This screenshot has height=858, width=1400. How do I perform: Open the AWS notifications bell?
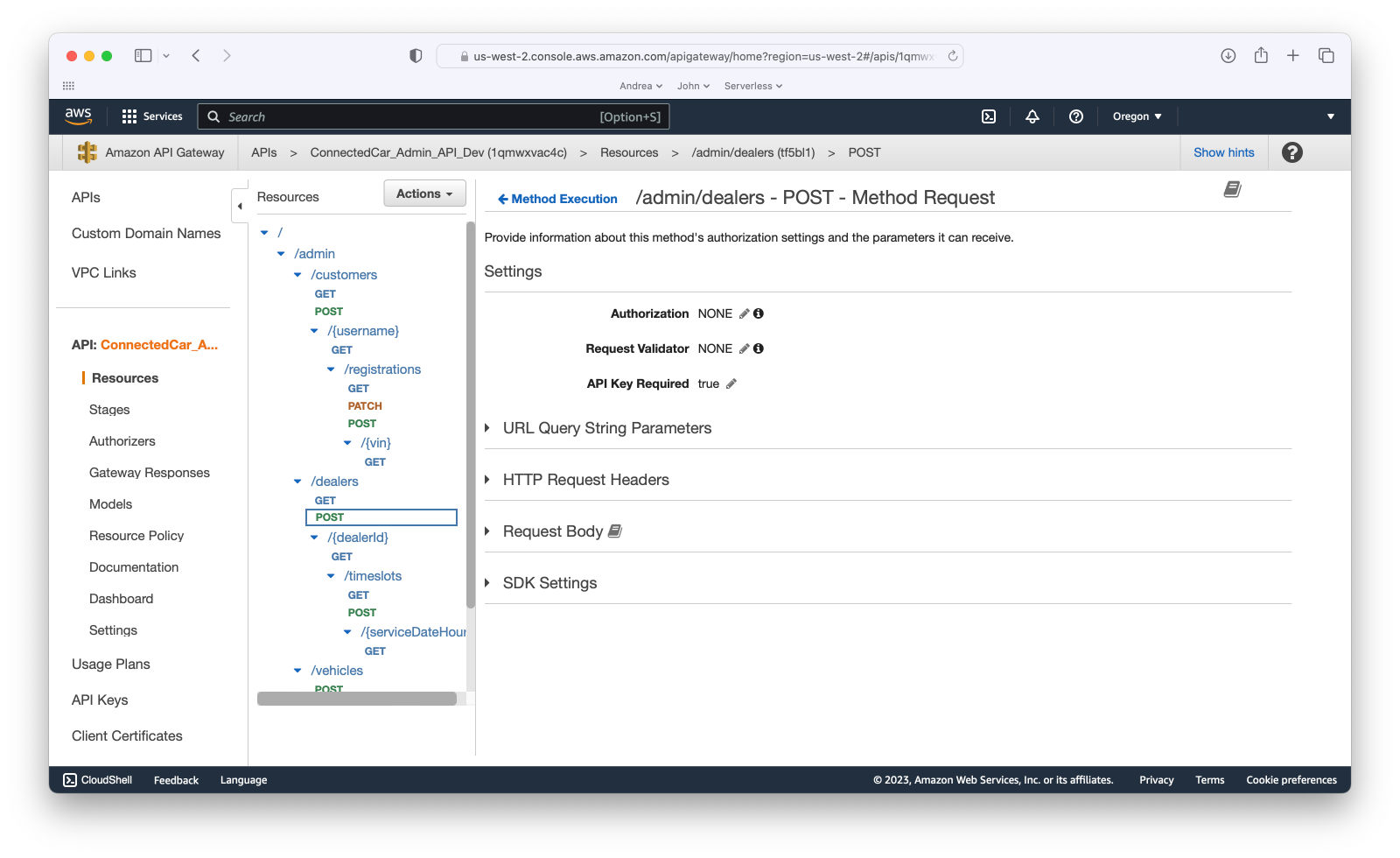point(1032,116)
